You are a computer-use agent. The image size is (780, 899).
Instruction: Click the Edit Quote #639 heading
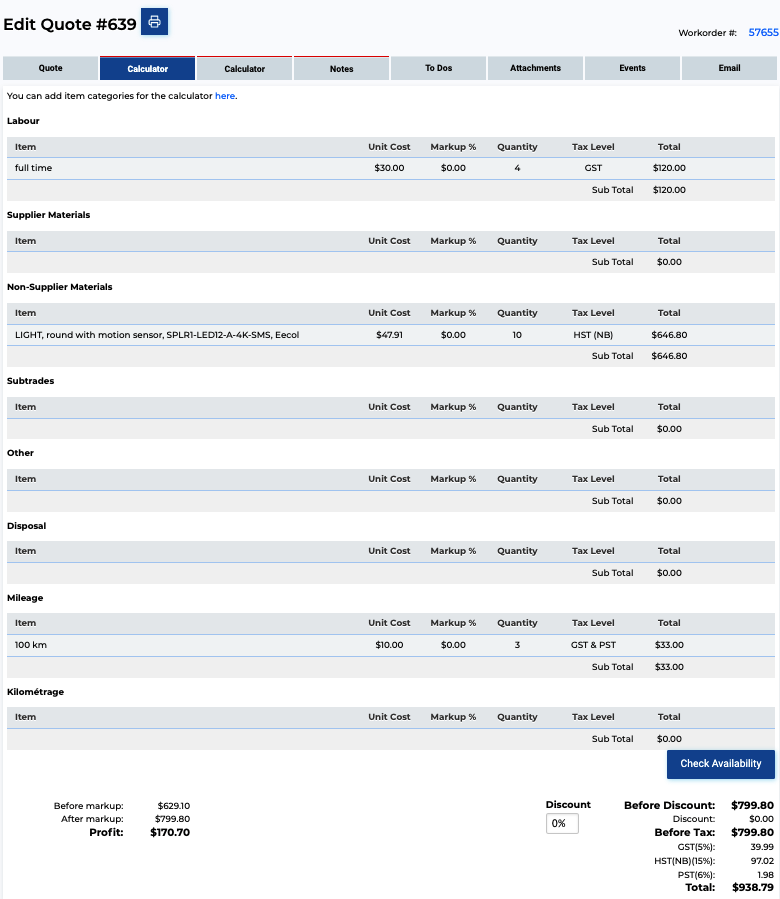[70, 24]
